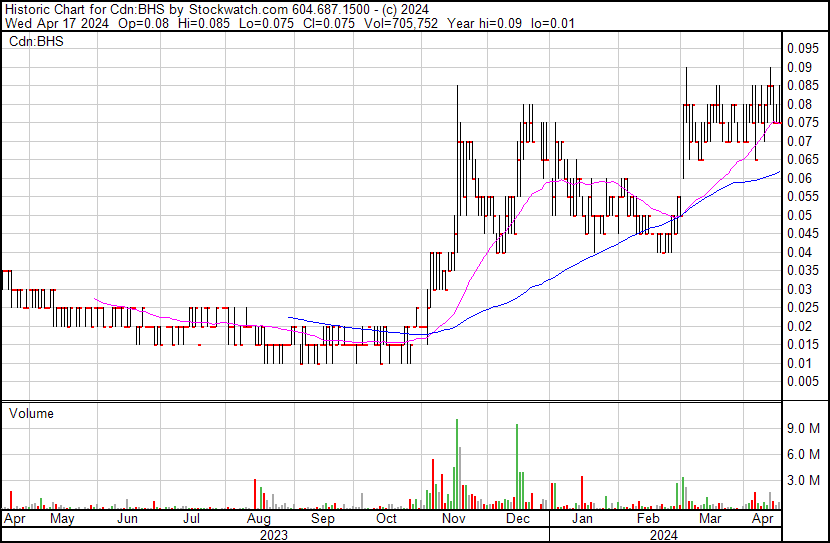Click the 0.005 price axis label
Viewport: 830px width, 543px height.
click(x=803, y=382)
